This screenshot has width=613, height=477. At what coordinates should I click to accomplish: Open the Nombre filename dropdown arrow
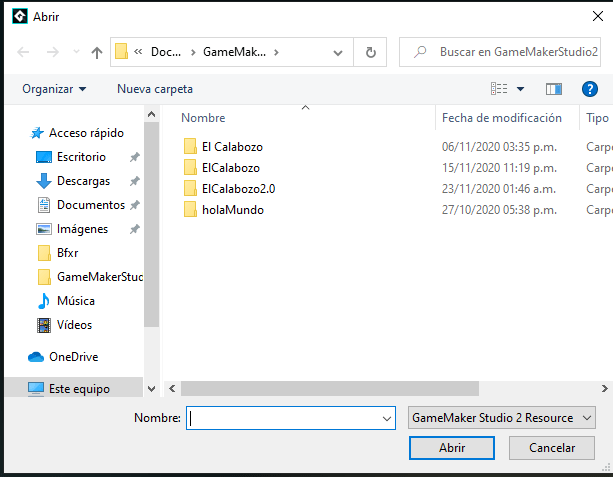(x=387, y=418)
